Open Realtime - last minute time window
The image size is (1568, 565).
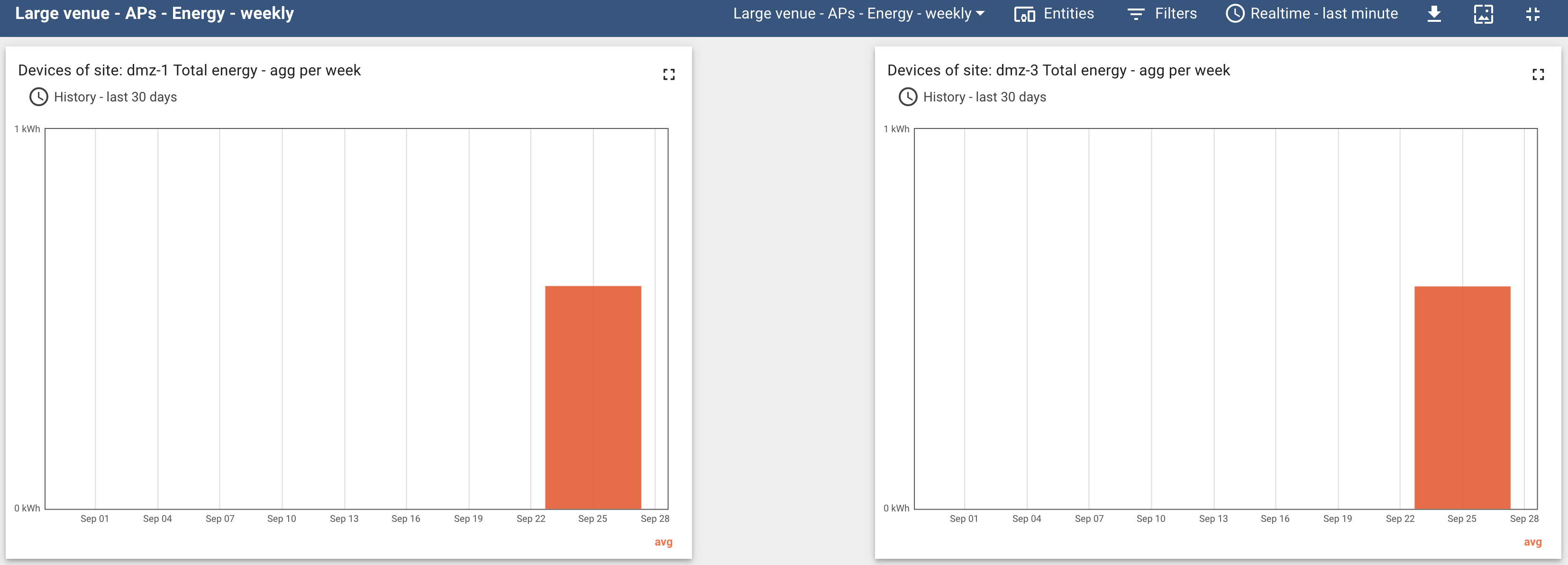point(1323,13)
